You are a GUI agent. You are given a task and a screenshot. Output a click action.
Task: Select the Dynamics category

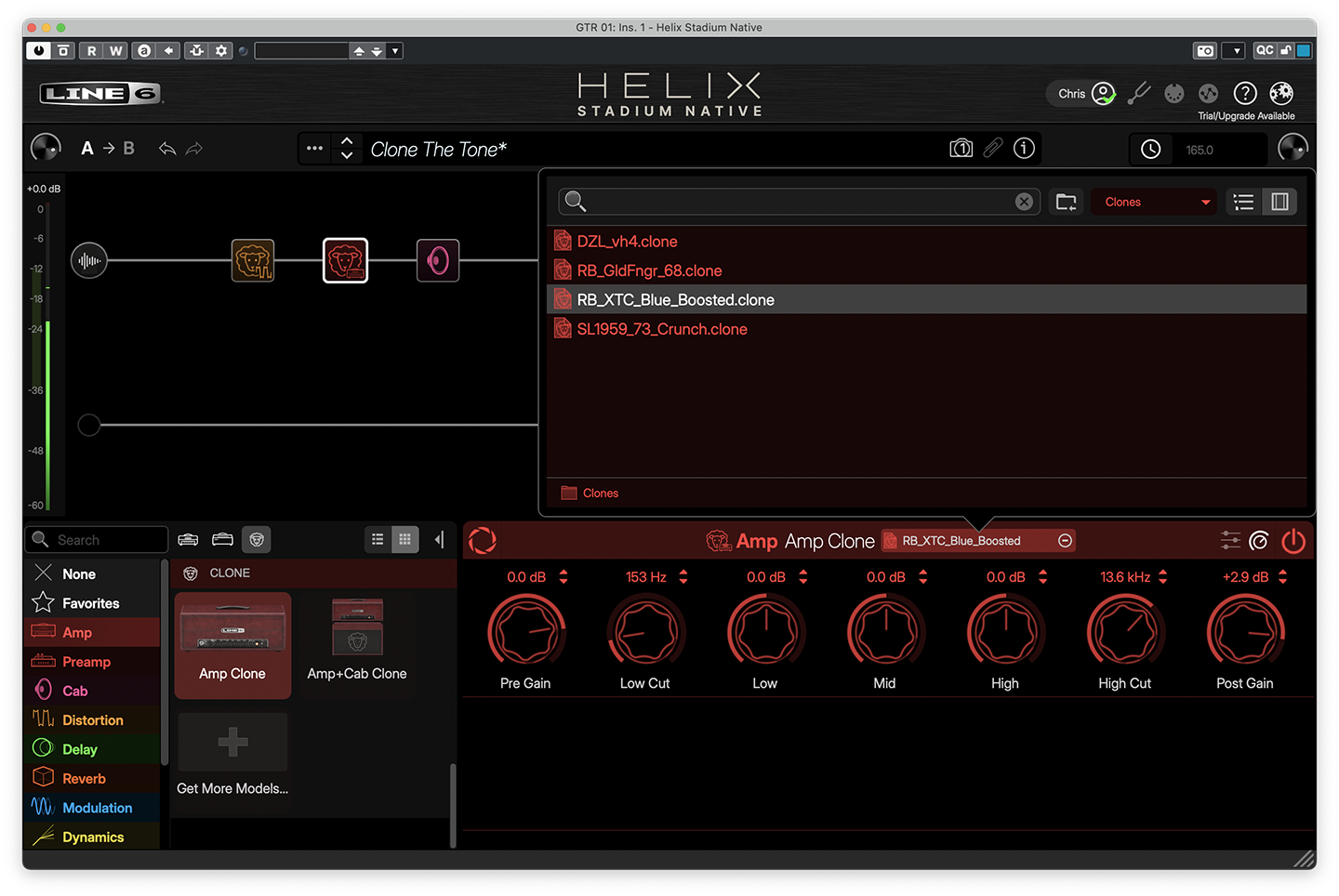point(92,837)
